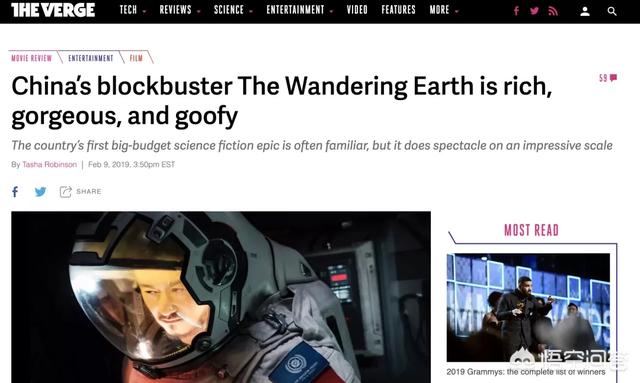Go to the Video section

pyautogui.click(x=357, y=10)
